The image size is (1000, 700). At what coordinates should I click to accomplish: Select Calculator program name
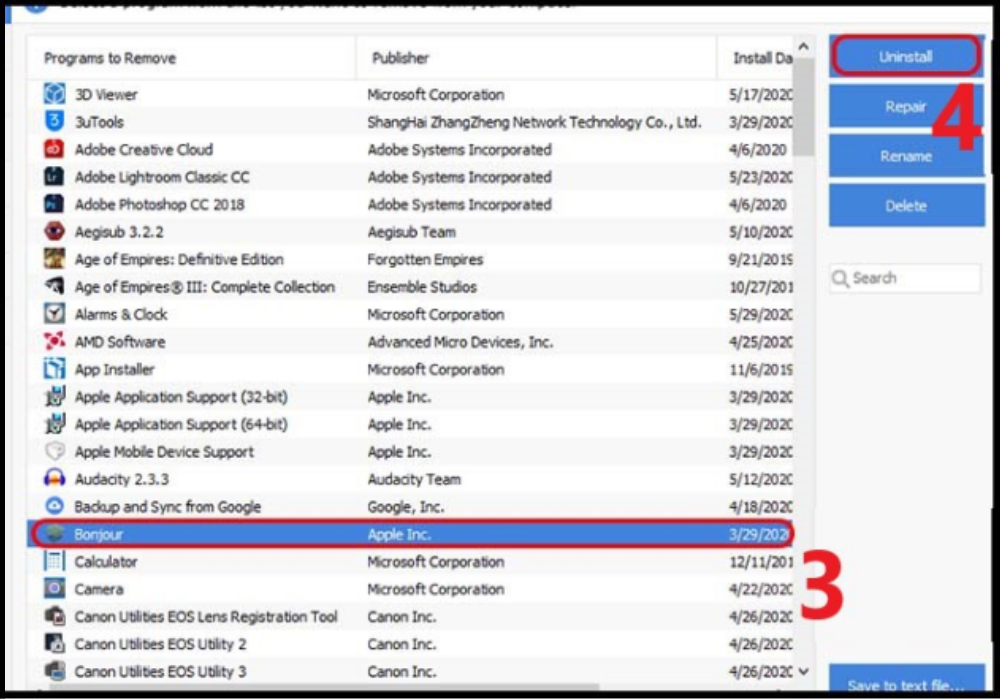(106, 562)
